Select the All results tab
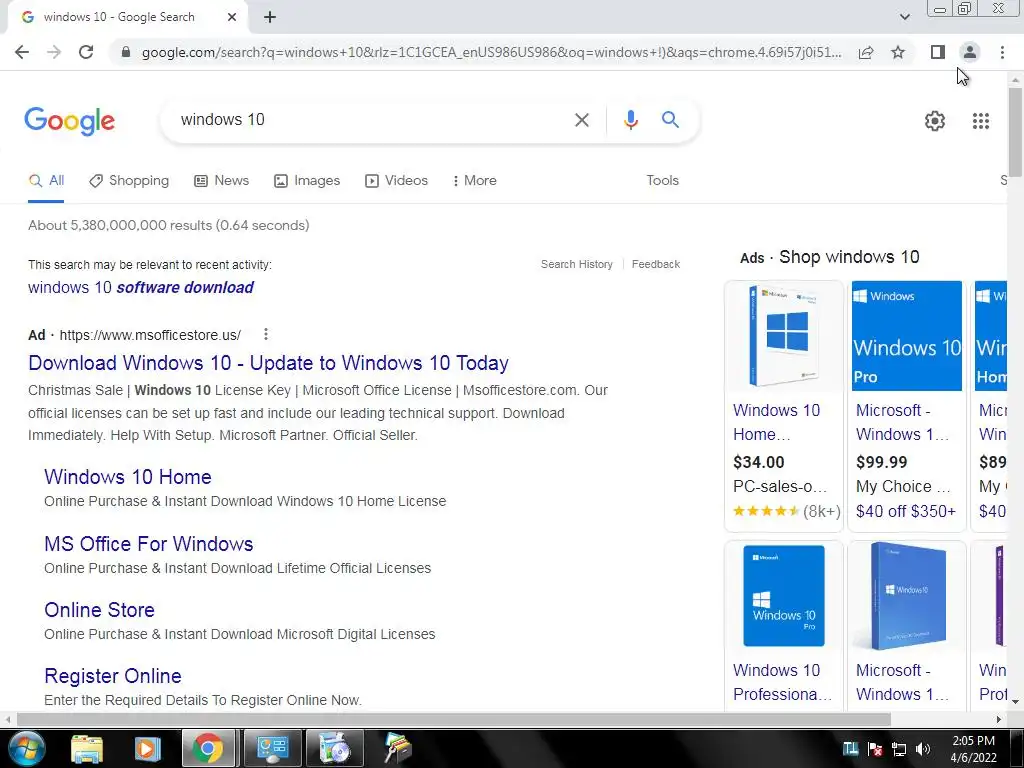The width and height of the screenshot is (1024, 768). coord(46,181)
